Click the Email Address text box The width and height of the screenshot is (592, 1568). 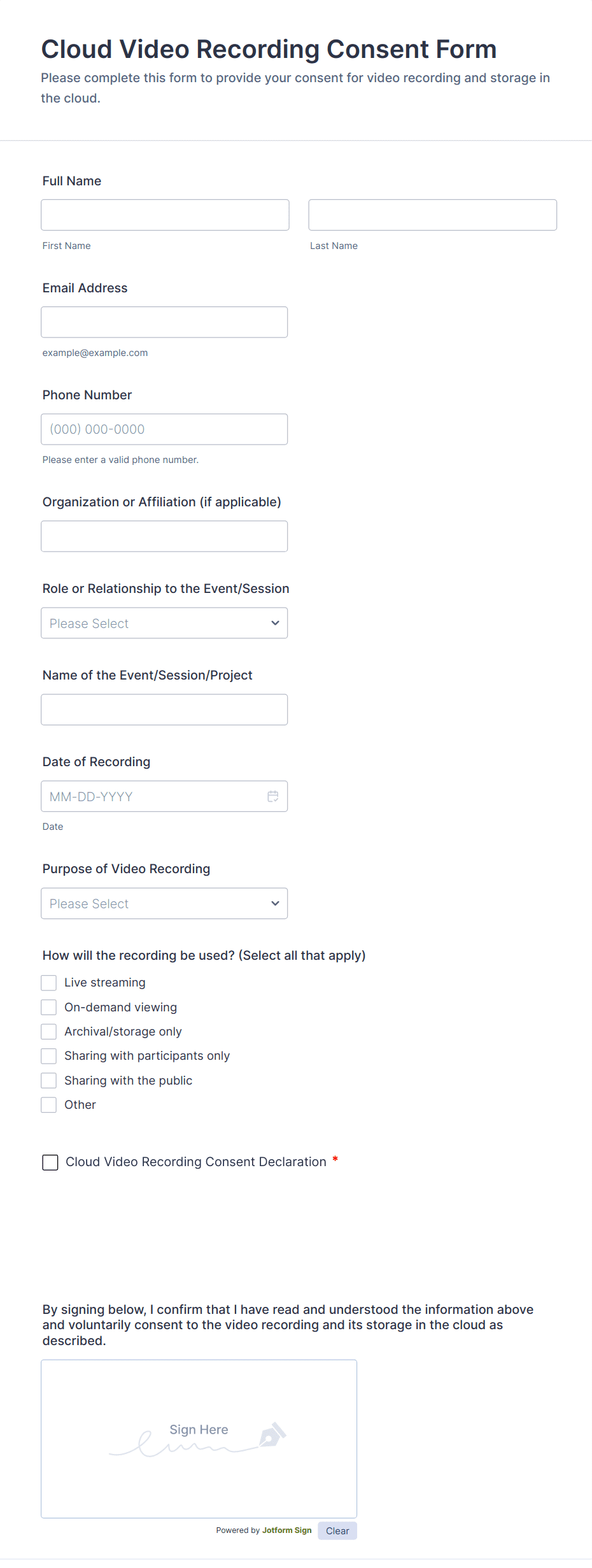pos(164,322)
